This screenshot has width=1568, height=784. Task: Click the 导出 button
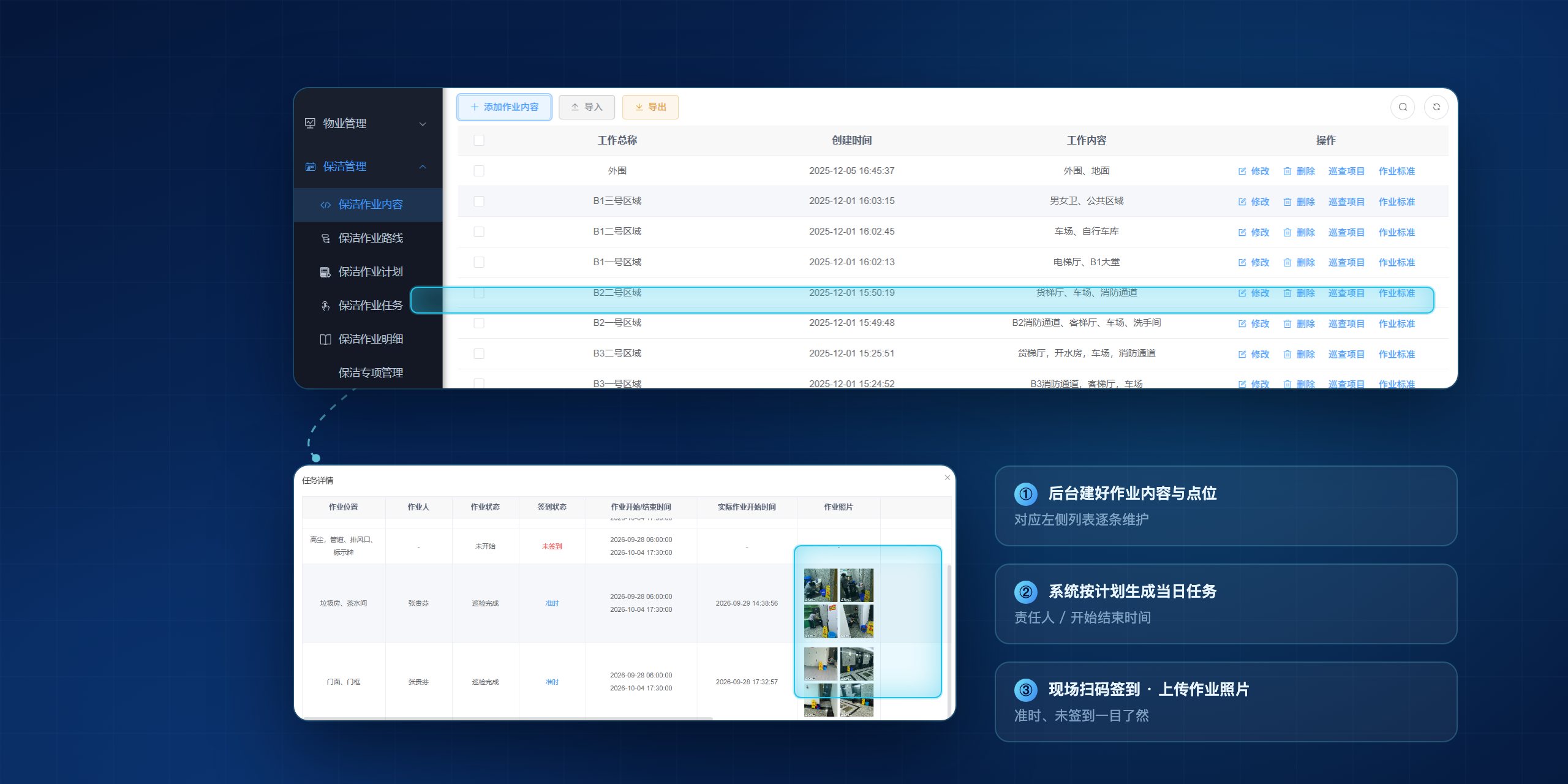click(650, 107)
